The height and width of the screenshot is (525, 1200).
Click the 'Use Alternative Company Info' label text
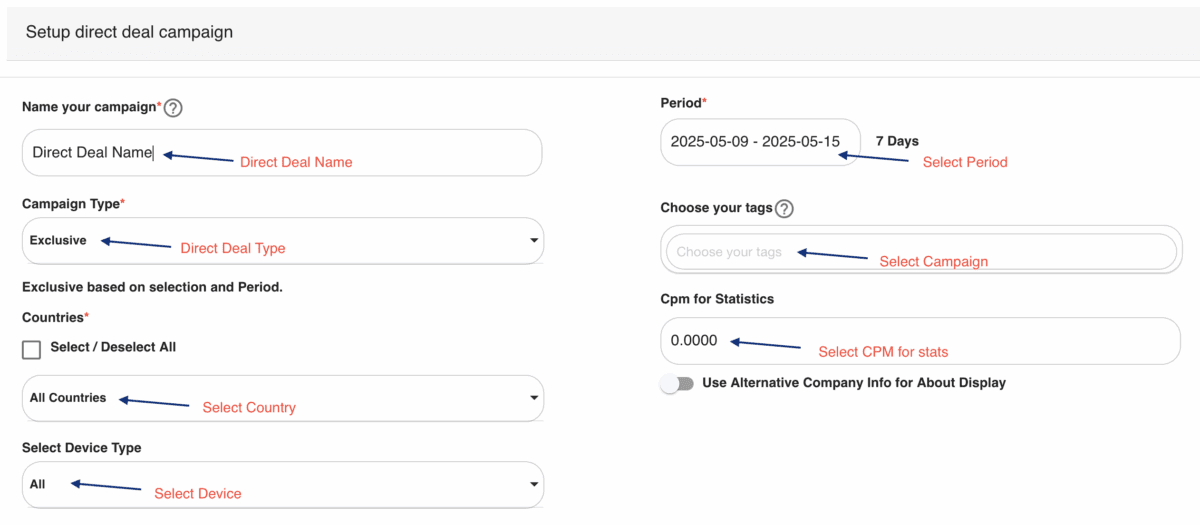tap(854, 383)
